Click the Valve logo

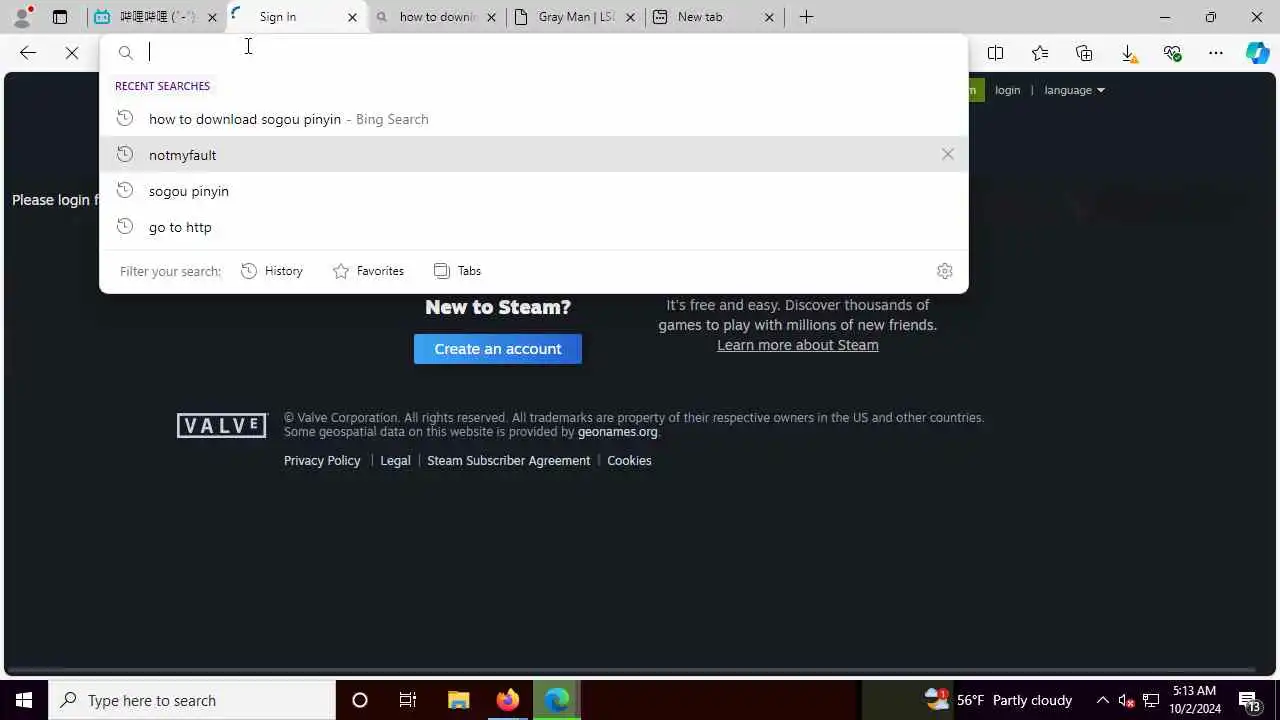(222, 425)
